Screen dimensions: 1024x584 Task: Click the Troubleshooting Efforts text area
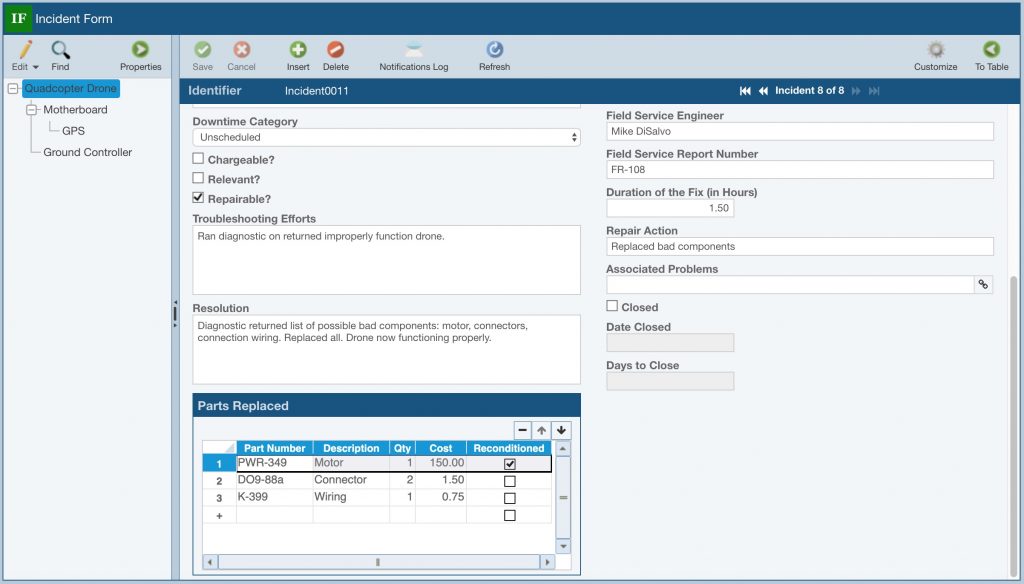(386, 260)
